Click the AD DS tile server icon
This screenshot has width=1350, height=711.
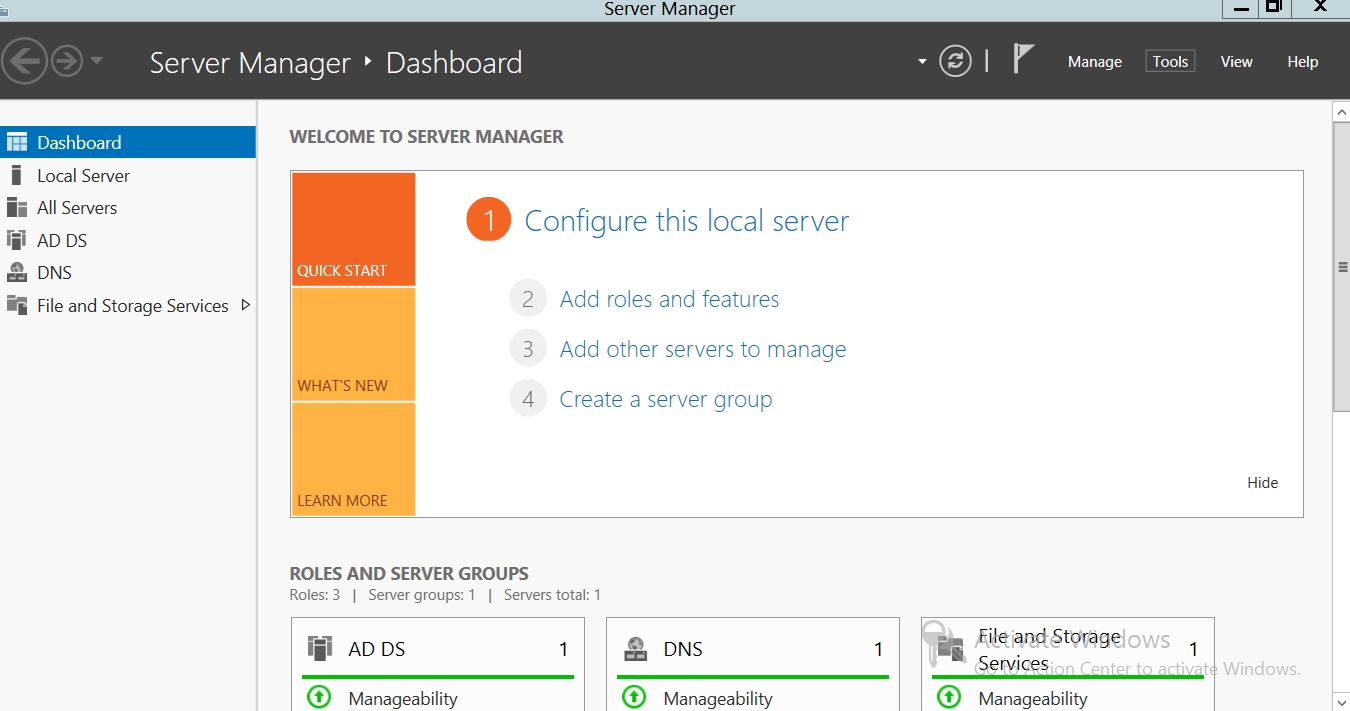coord(320,649)
